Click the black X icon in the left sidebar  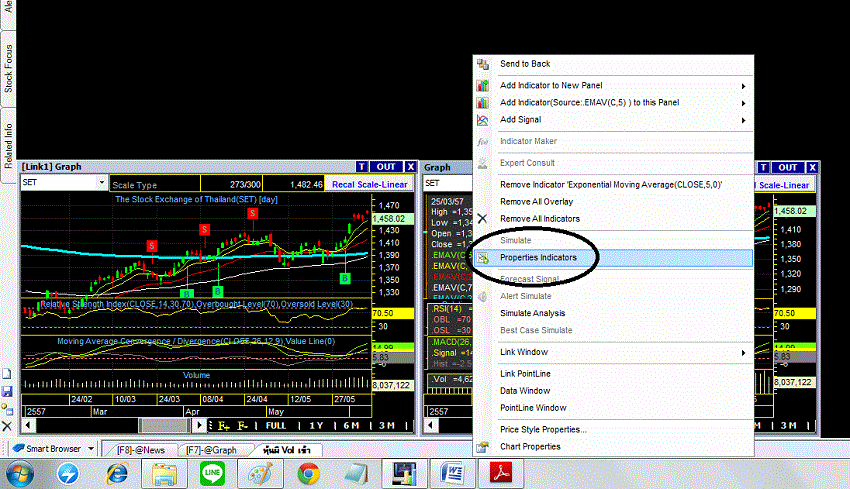[7, 426]
